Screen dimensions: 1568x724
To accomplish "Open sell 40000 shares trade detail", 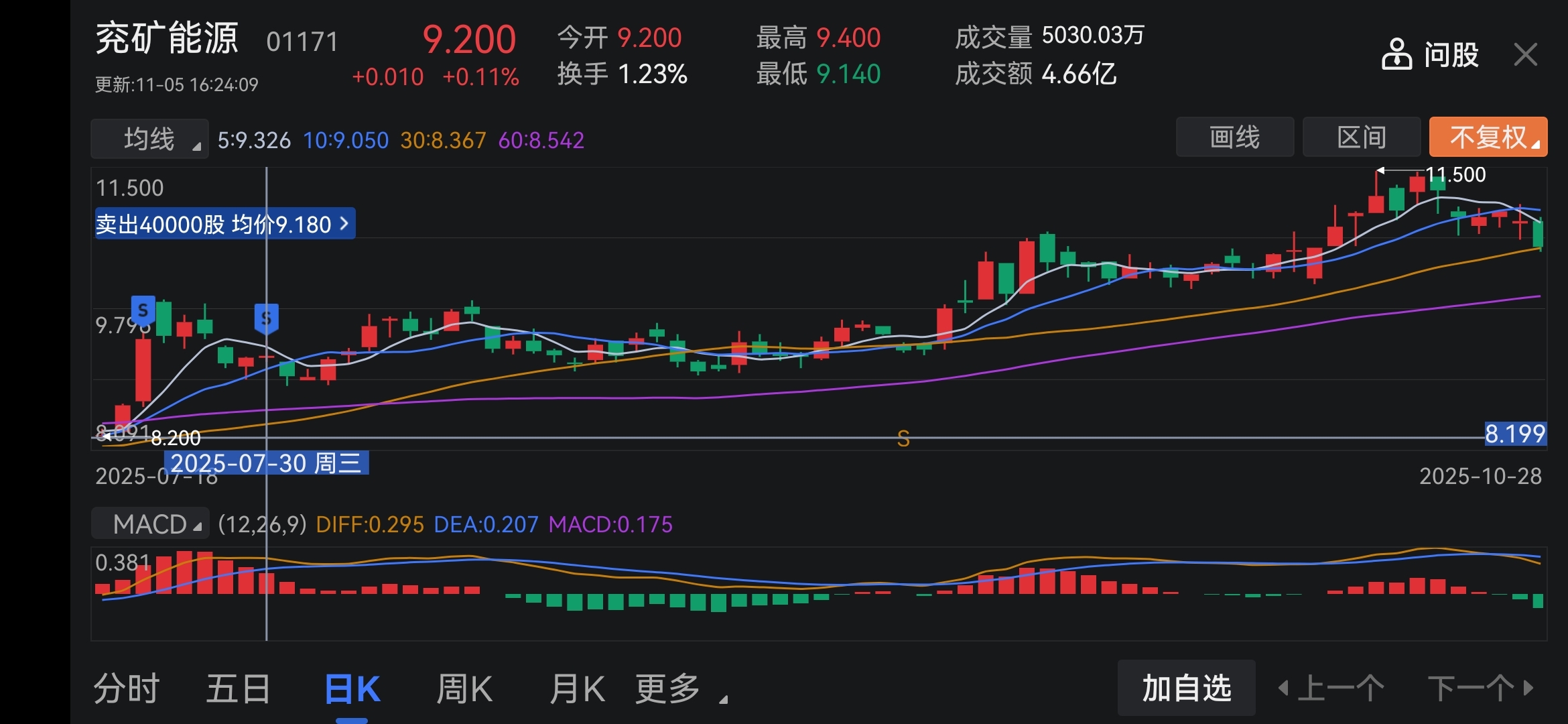I will click(224, 224).
